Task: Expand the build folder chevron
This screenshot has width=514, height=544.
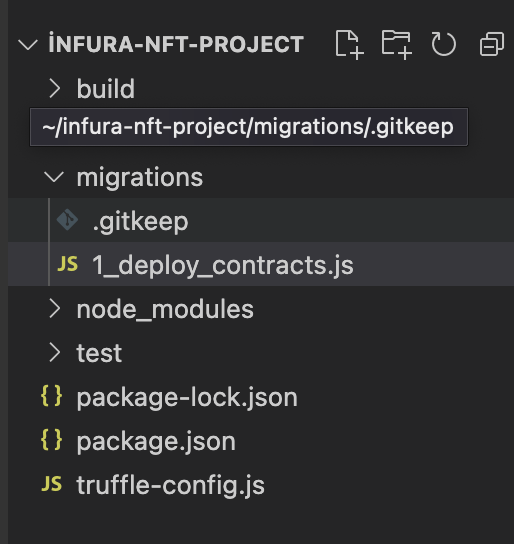Action: 55,88
